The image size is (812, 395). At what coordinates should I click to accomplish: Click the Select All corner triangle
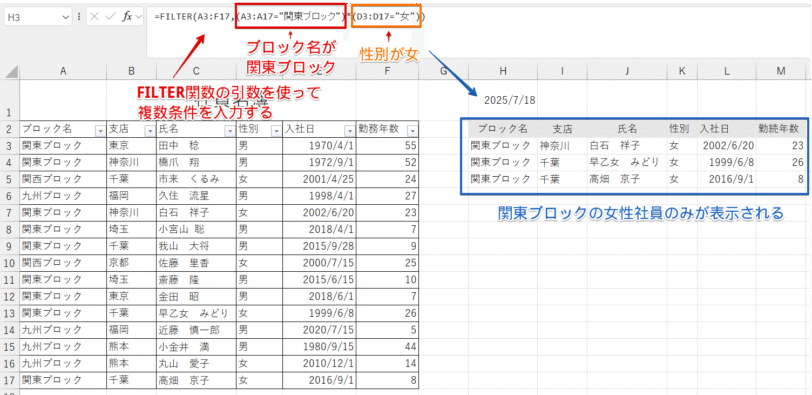(10, 71)
